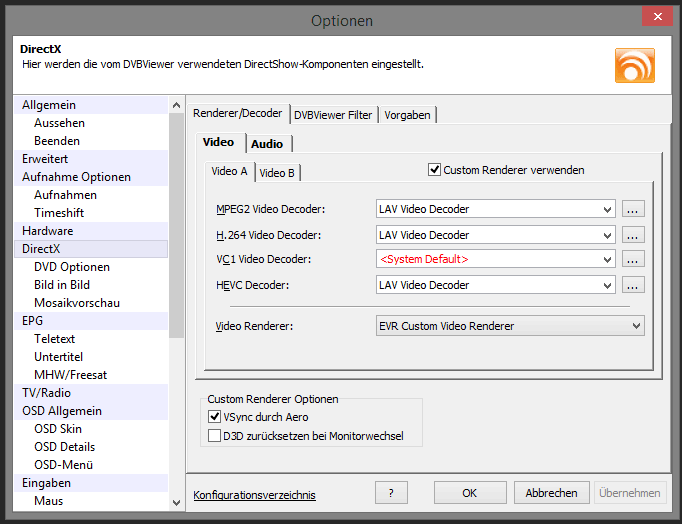Click the category list scroll-up arrow
This screenshot has width=682, height=524.
coord(176,105)
